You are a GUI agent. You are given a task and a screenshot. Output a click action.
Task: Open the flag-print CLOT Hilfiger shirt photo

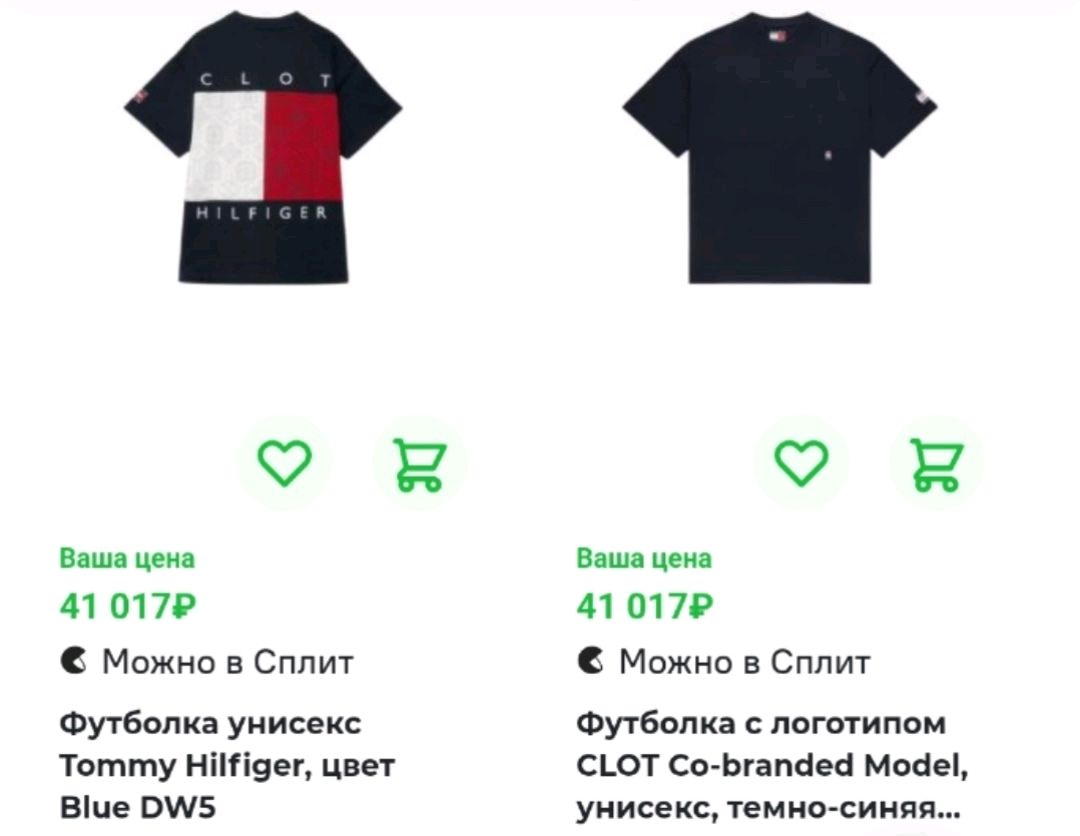tap(263, 147)
